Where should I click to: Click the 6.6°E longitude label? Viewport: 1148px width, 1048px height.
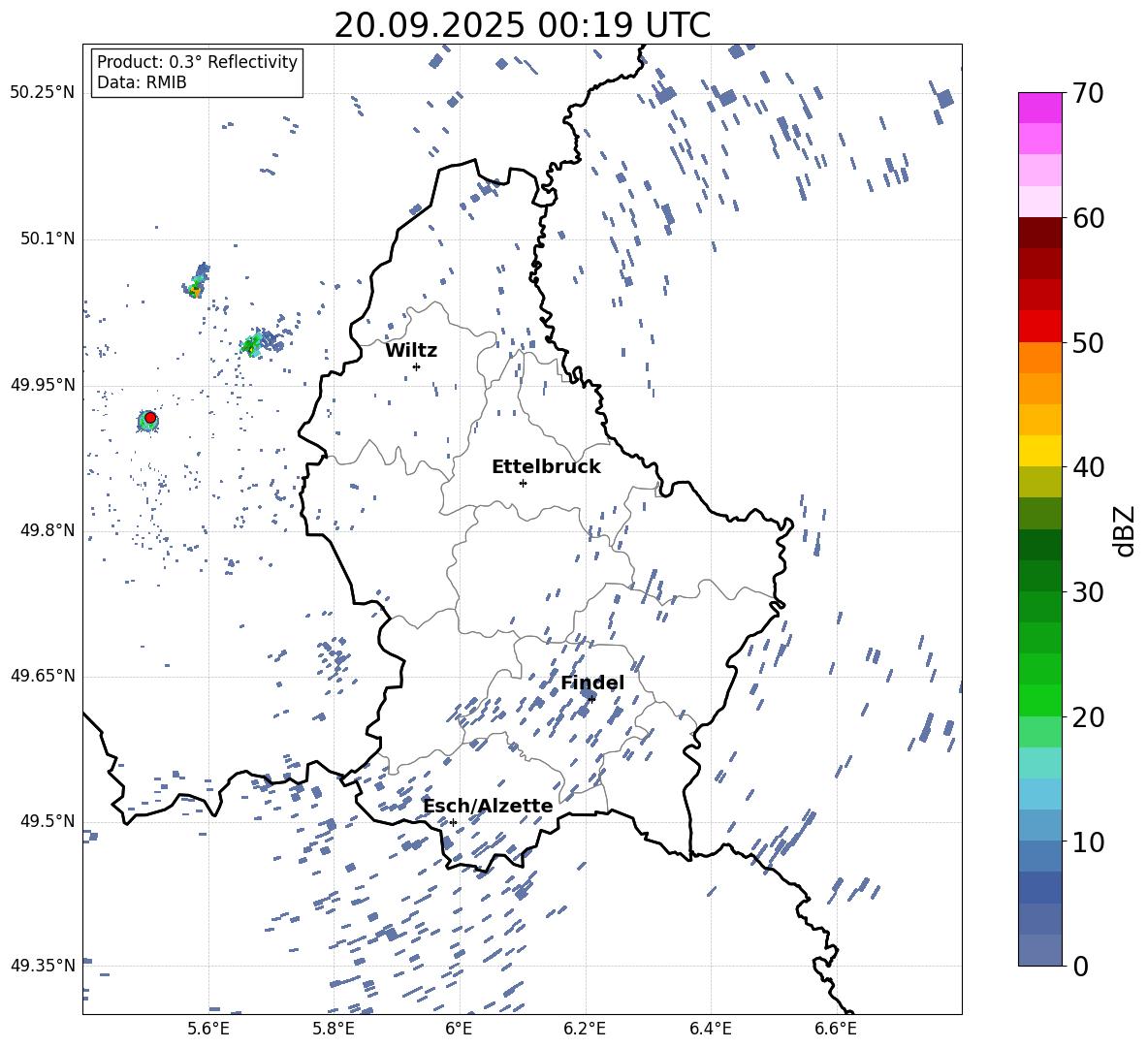pyautogui.click(x=836, y=1029)
